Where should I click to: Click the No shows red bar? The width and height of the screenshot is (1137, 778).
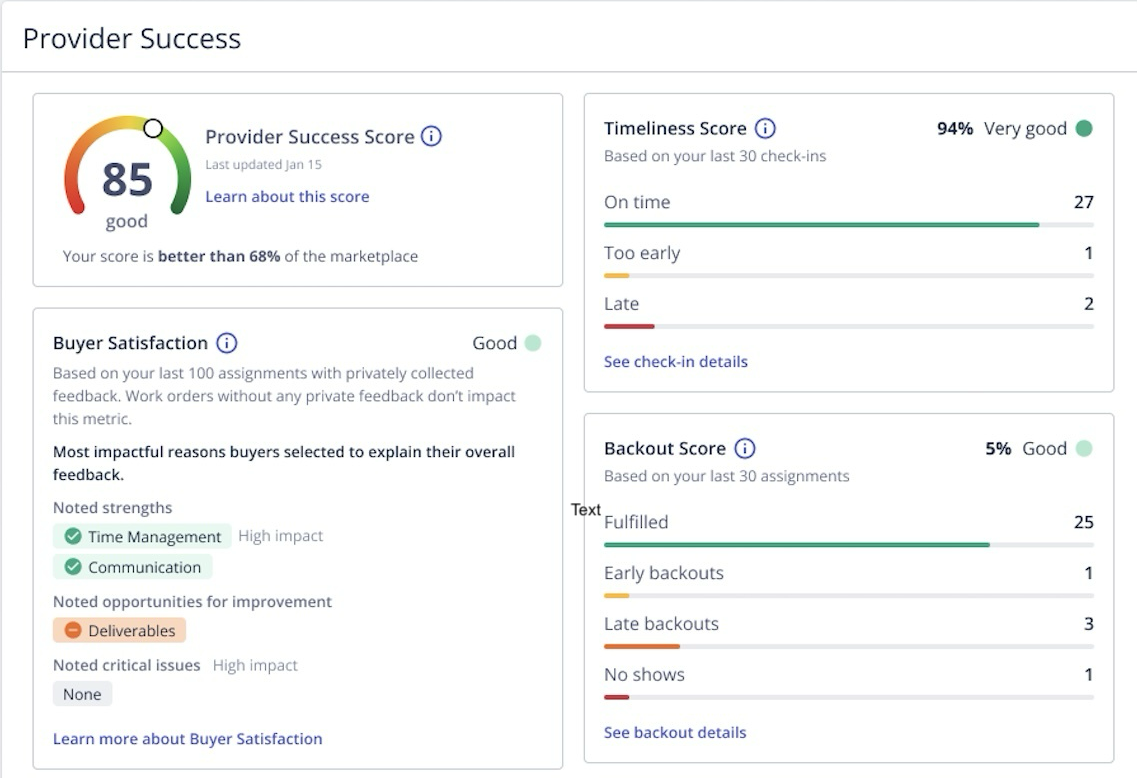coord(616,698)
